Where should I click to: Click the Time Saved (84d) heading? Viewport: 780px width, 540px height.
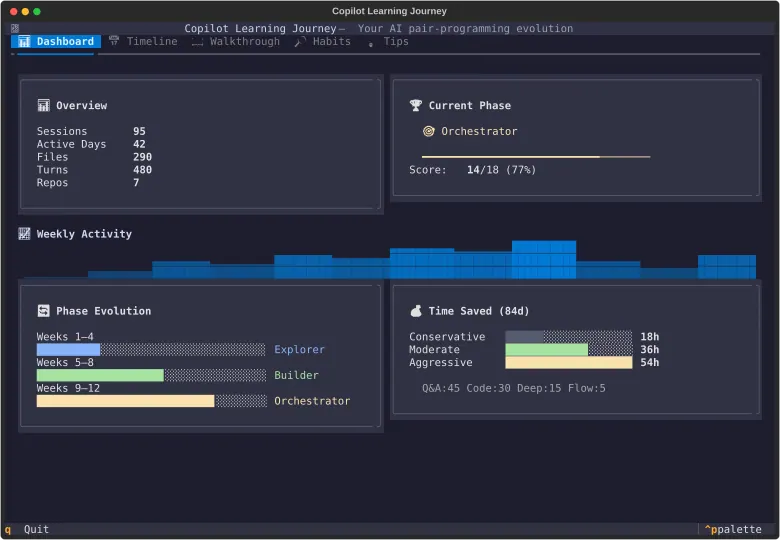tap(479, 311)
